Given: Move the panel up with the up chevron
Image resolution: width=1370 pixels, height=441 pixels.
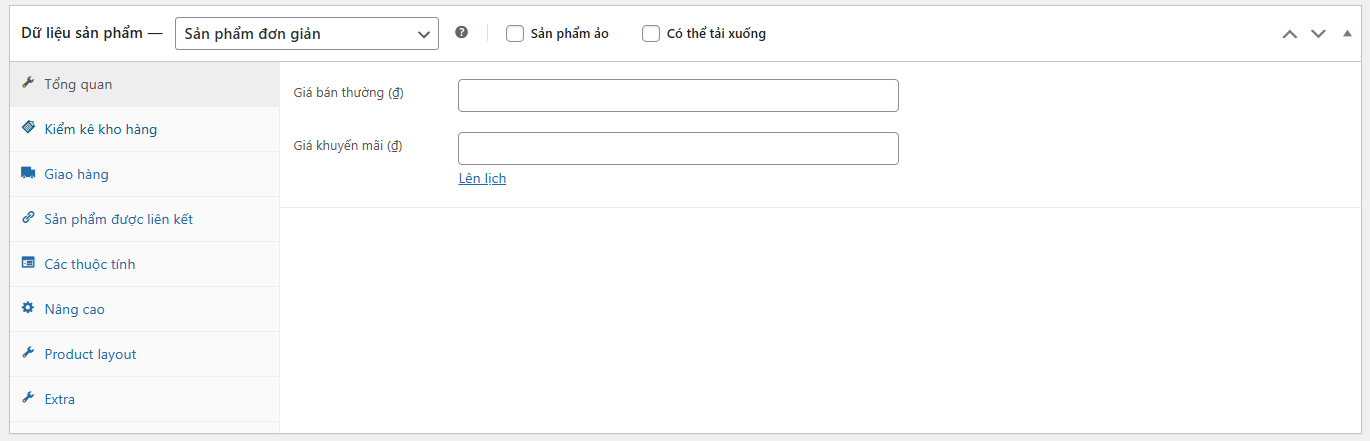Looking at the screenshot, I should point(1290,33).
